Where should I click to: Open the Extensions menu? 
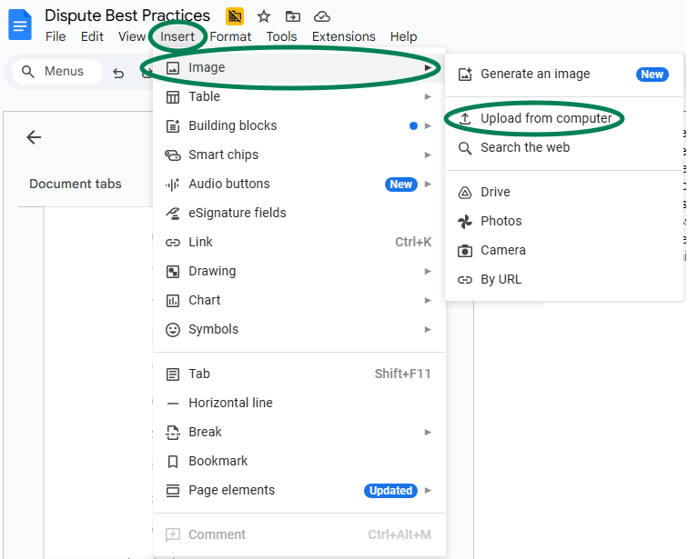343,37
